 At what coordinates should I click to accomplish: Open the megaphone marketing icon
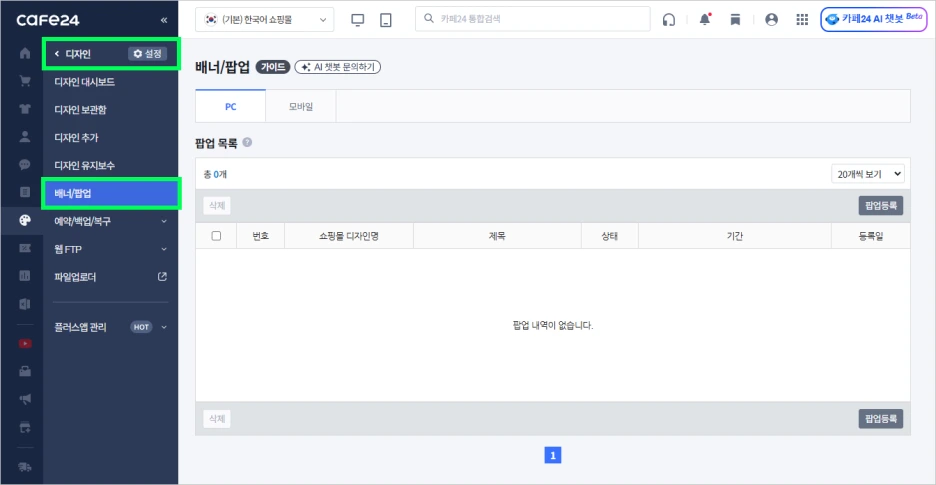[25, 399]
